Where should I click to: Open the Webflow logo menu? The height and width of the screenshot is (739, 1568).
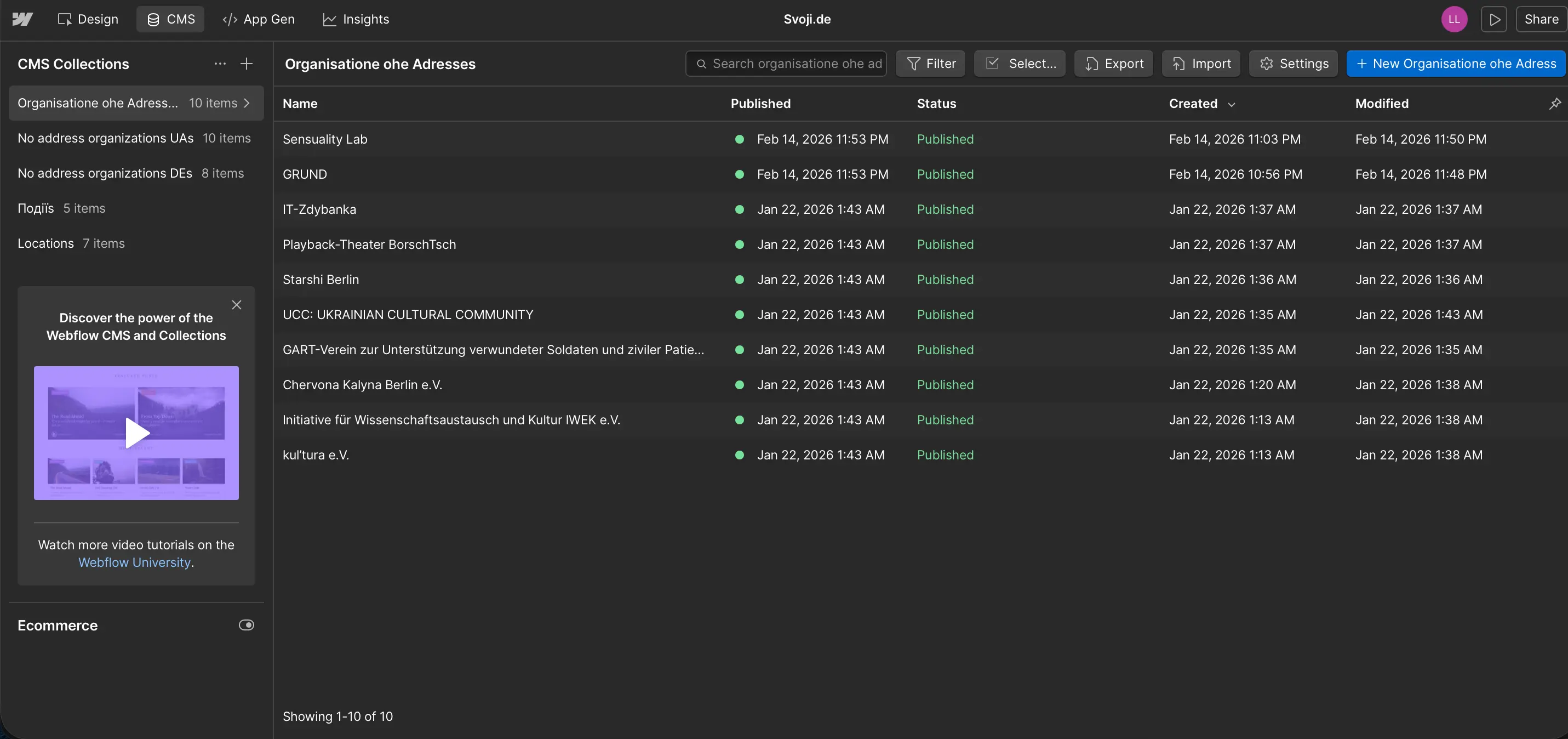pyautogui.click(x=22, y=19)
